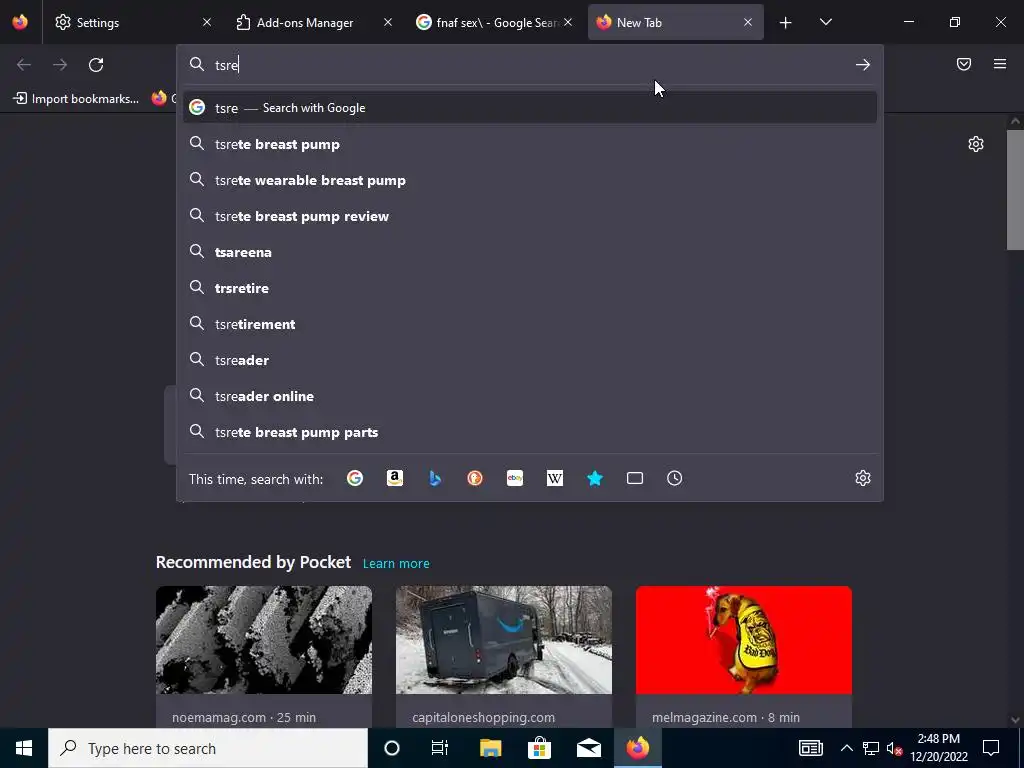Open the network icon in system tray
Screen dimensions: 1024x768
point(871,748)
